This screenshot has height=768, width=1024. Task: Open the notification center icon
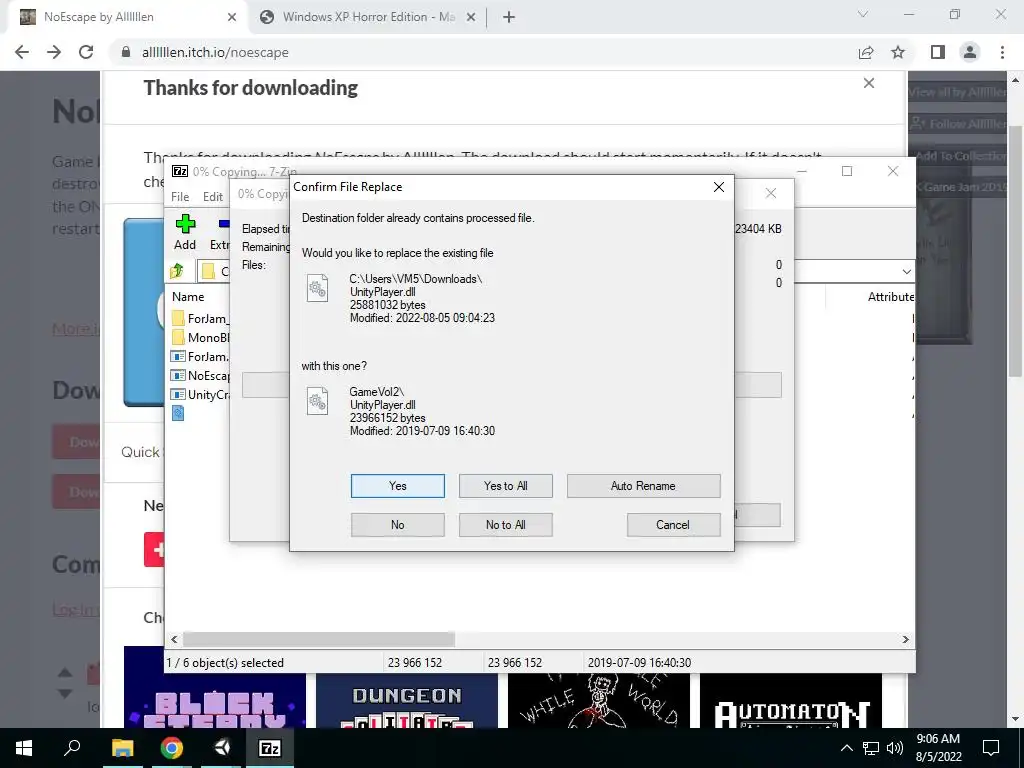pos(991,748)
